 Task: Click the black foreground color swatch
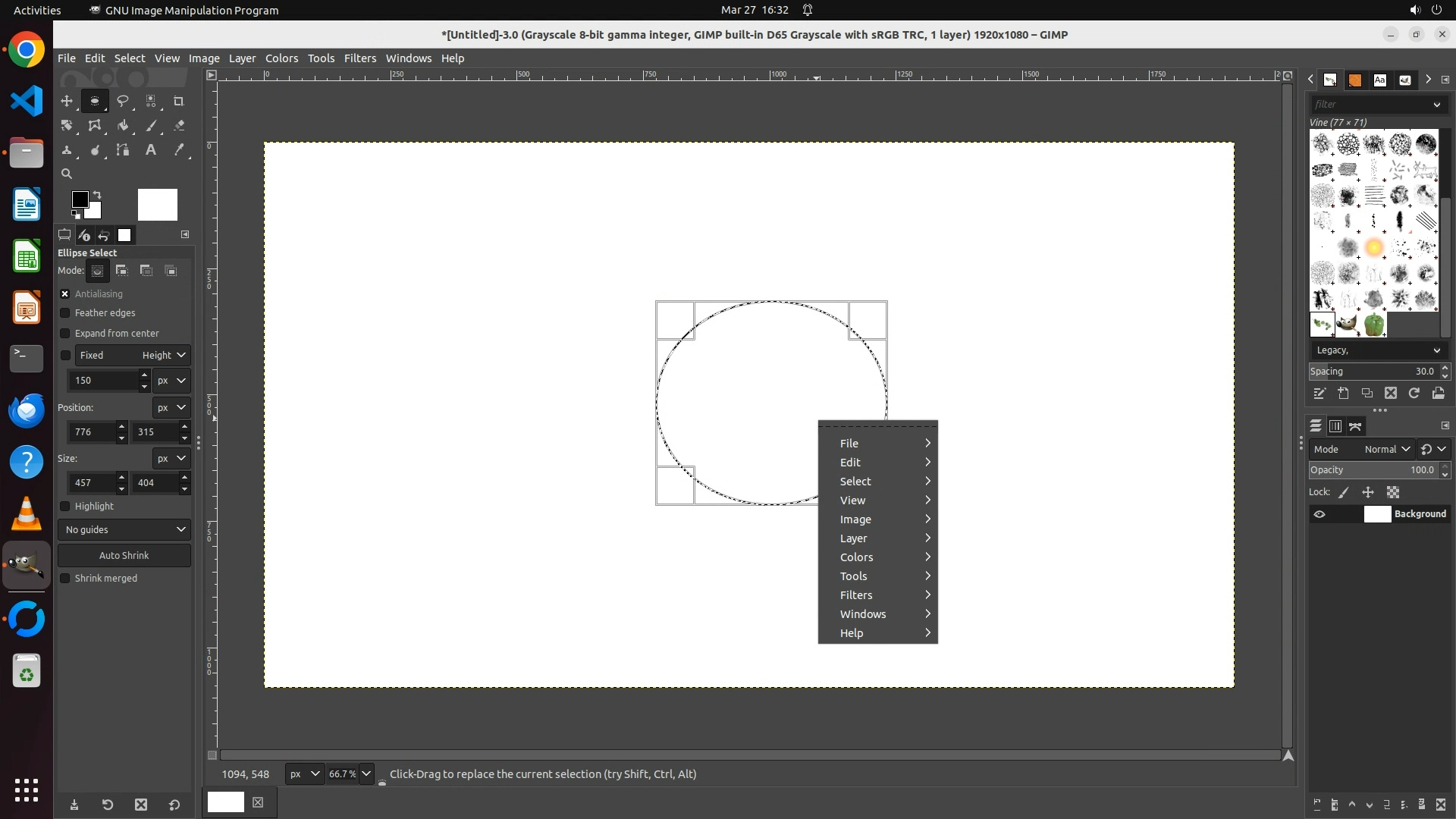pos(79,199)
